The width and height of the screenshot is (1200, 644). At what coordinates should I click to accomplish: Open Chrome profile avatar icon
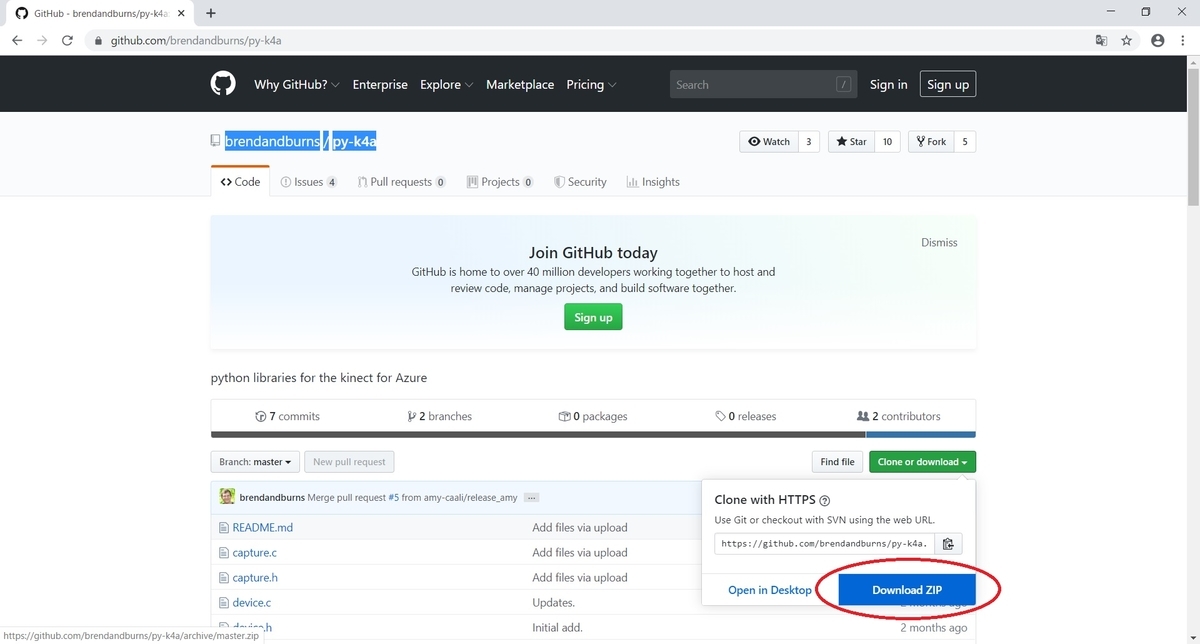point(1158,41)
